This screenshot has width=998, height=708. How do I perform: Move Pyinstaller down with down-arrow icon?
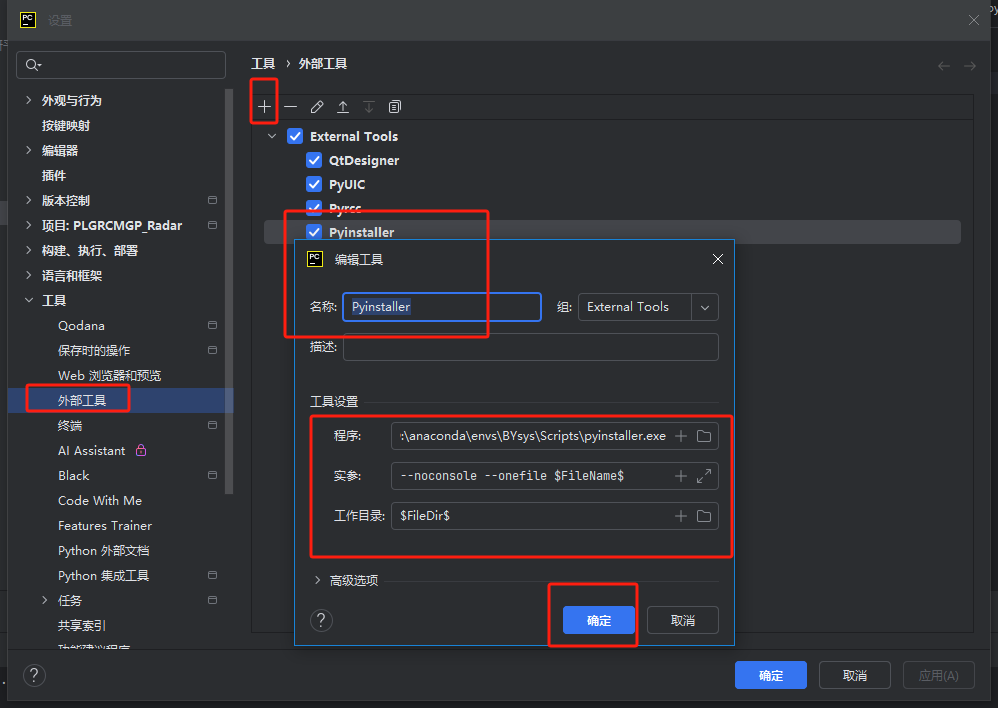(368, 106)
